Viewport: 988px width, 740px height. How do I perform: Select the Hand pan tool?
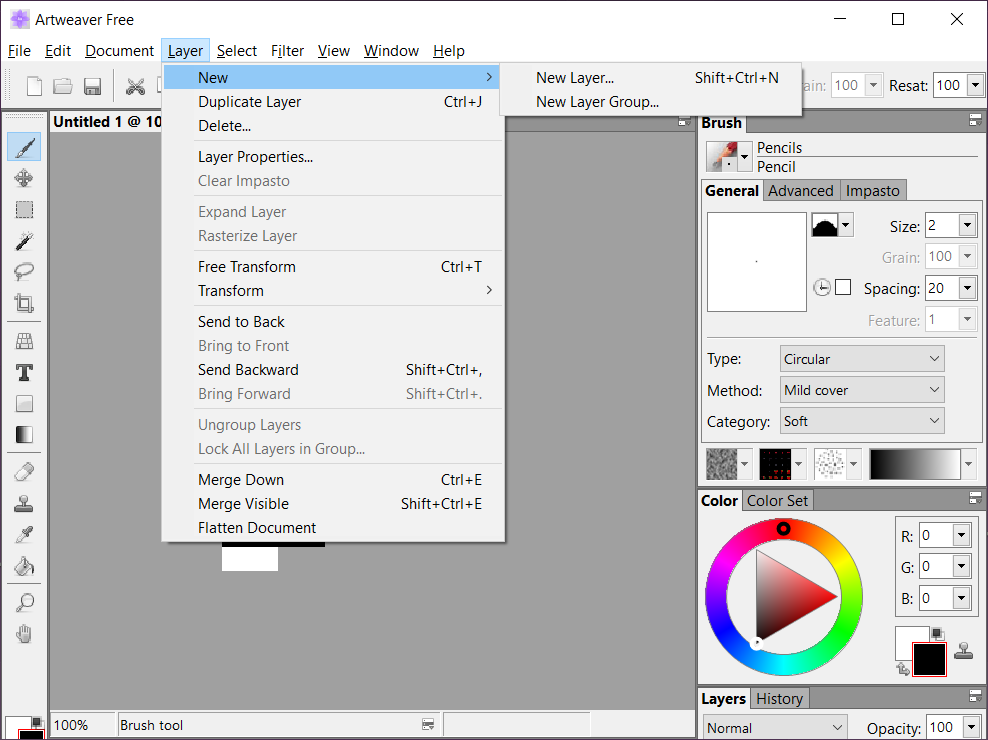coord(24,634)
